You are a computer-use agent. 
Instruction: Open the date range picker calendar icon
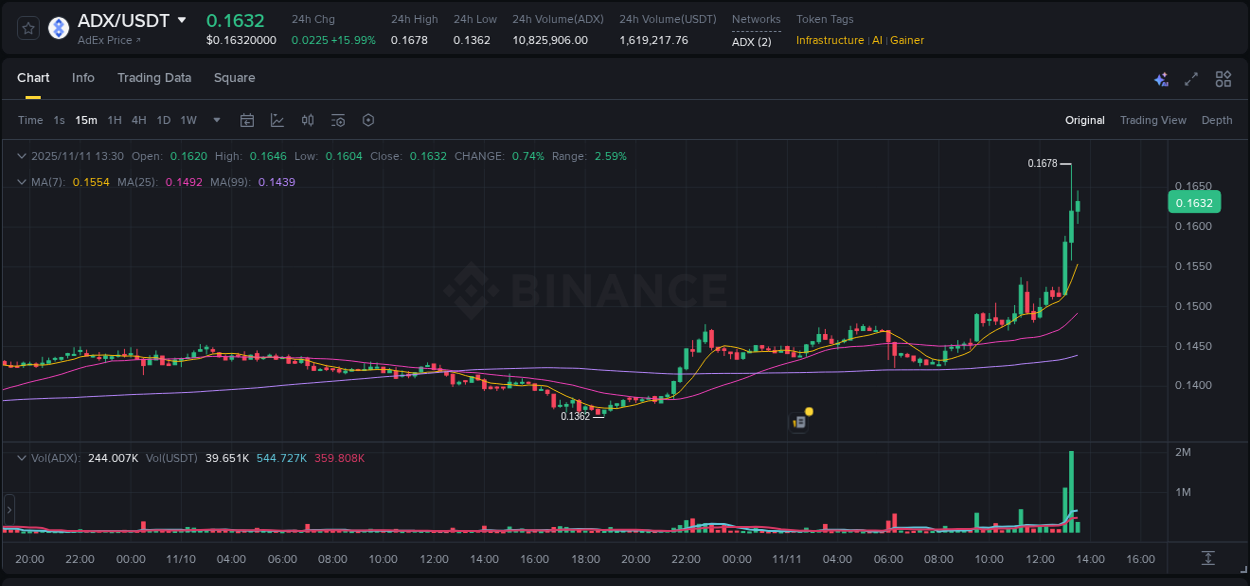247,120
